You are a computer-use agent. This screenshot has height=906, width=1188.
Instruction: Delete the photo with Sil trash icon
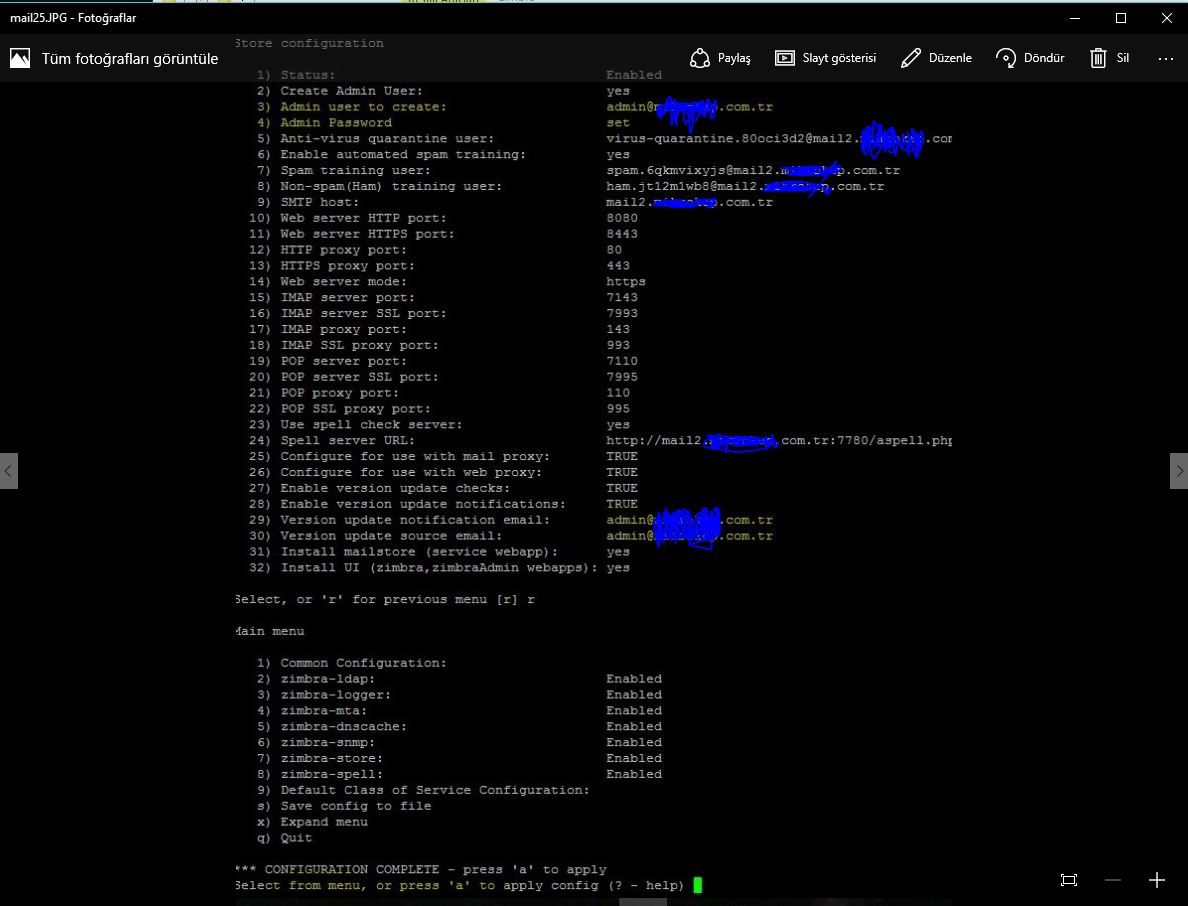click(1109, 58)
